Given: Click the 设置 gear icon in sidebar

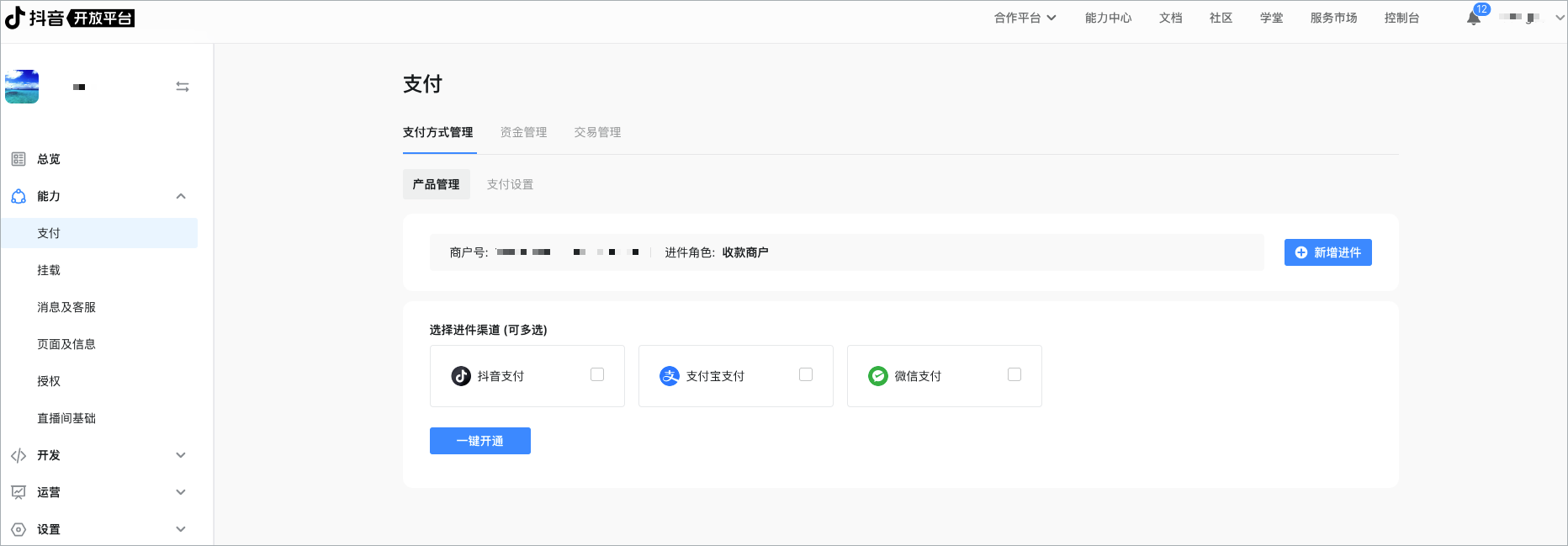Looking at the screenshot, I should click(x=19, y=529).
